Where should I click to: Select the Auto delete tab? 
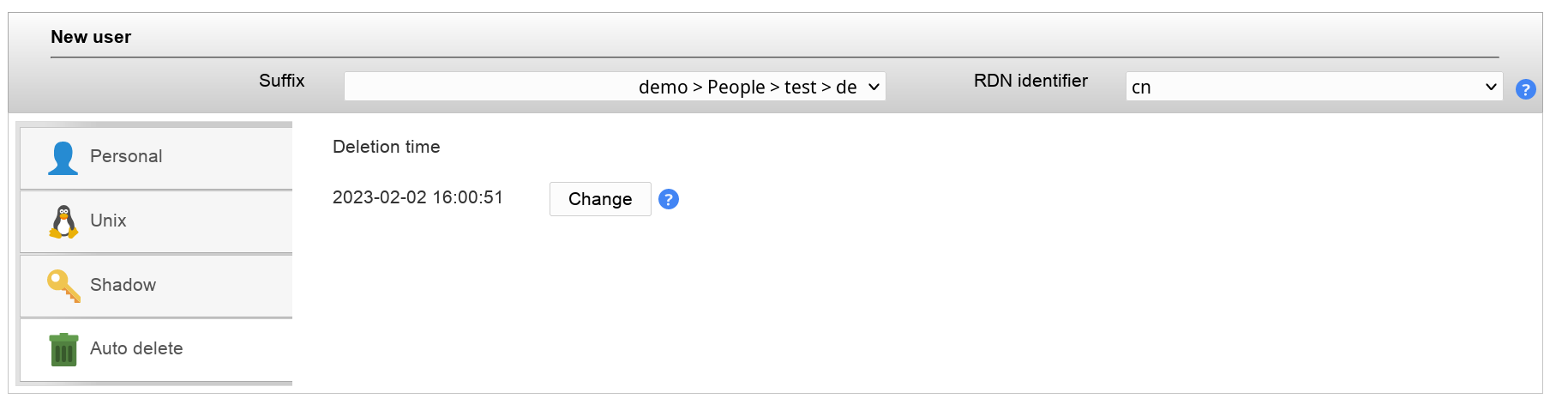point(136,348)
